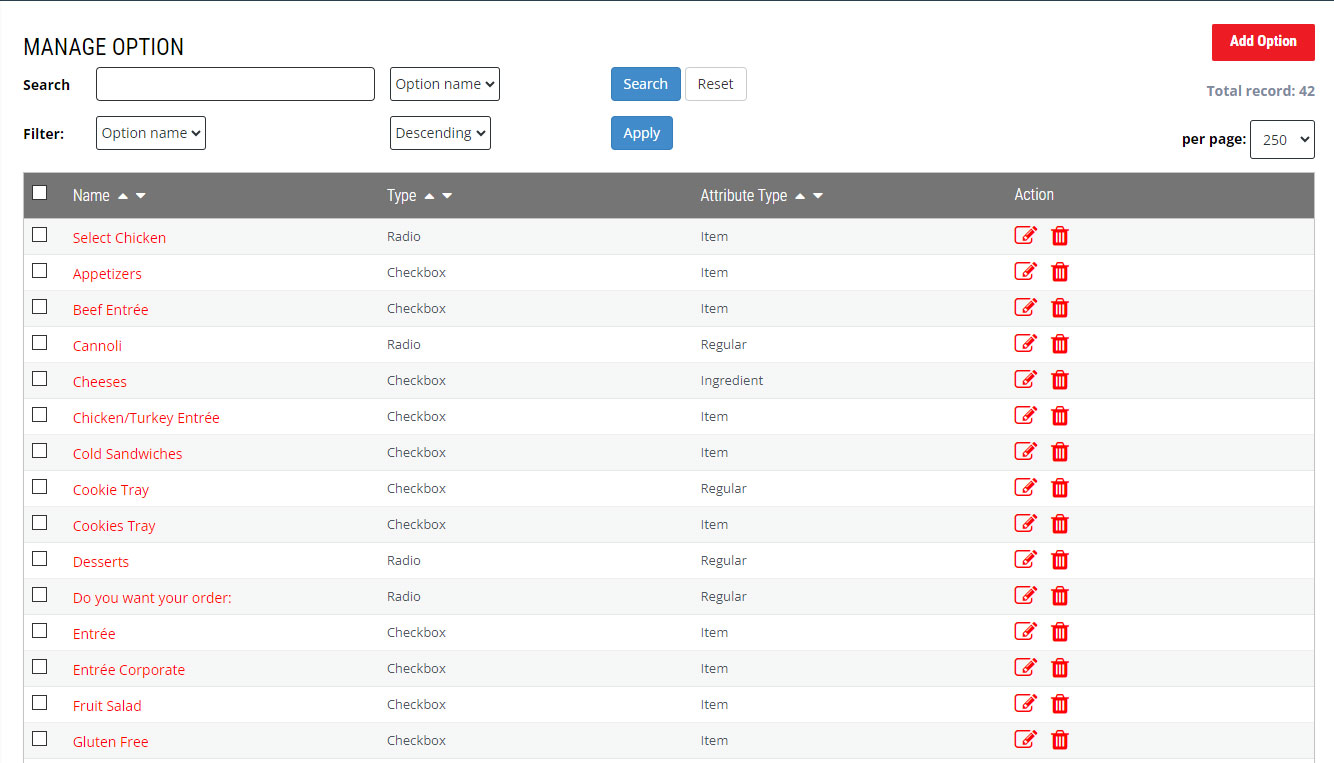Check the Appetizers row checkbox
The image size is (1334, 763).
point(40,271)
